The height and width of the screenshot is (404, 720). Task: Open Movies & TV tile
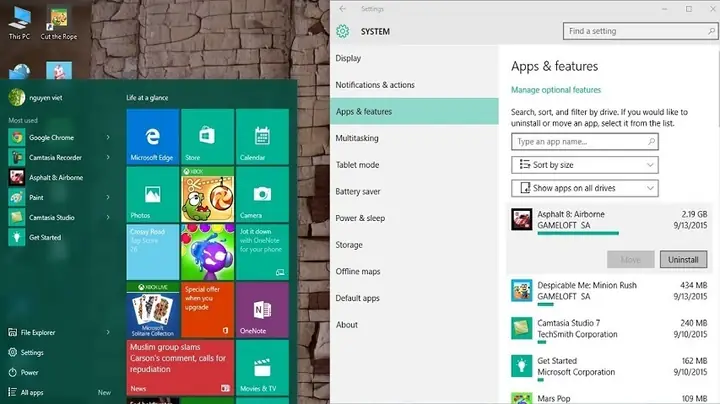[x=262, y=367]
